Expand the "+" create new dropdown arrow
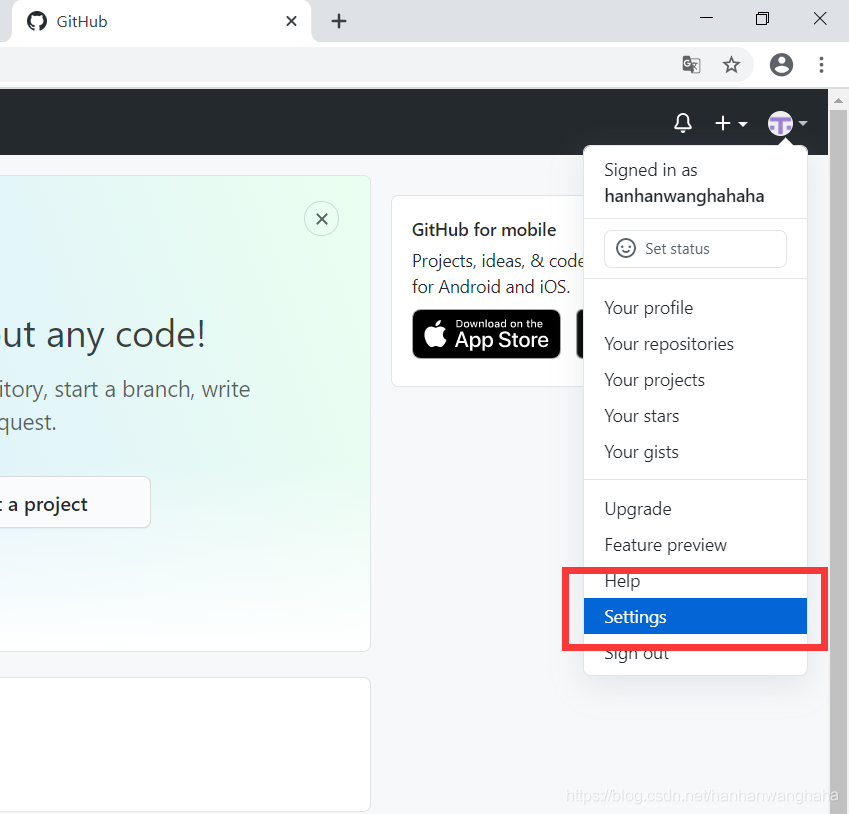The height and width of the screenshot is (814, 849). tap(741, 125)
